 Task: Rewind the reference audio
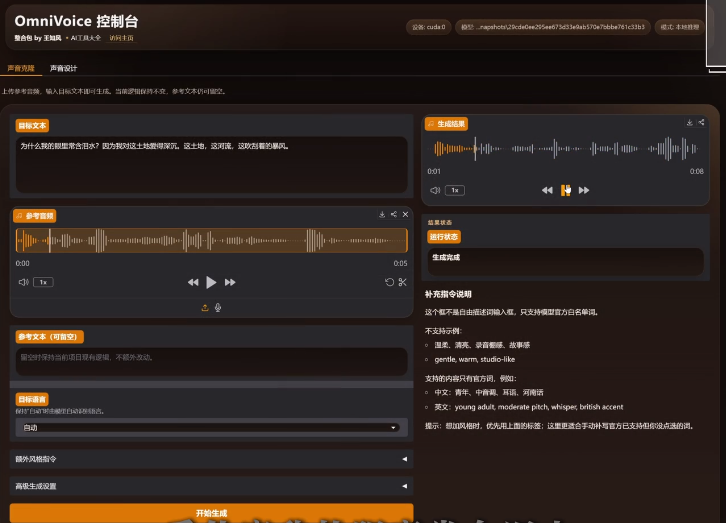click(193, 282)
